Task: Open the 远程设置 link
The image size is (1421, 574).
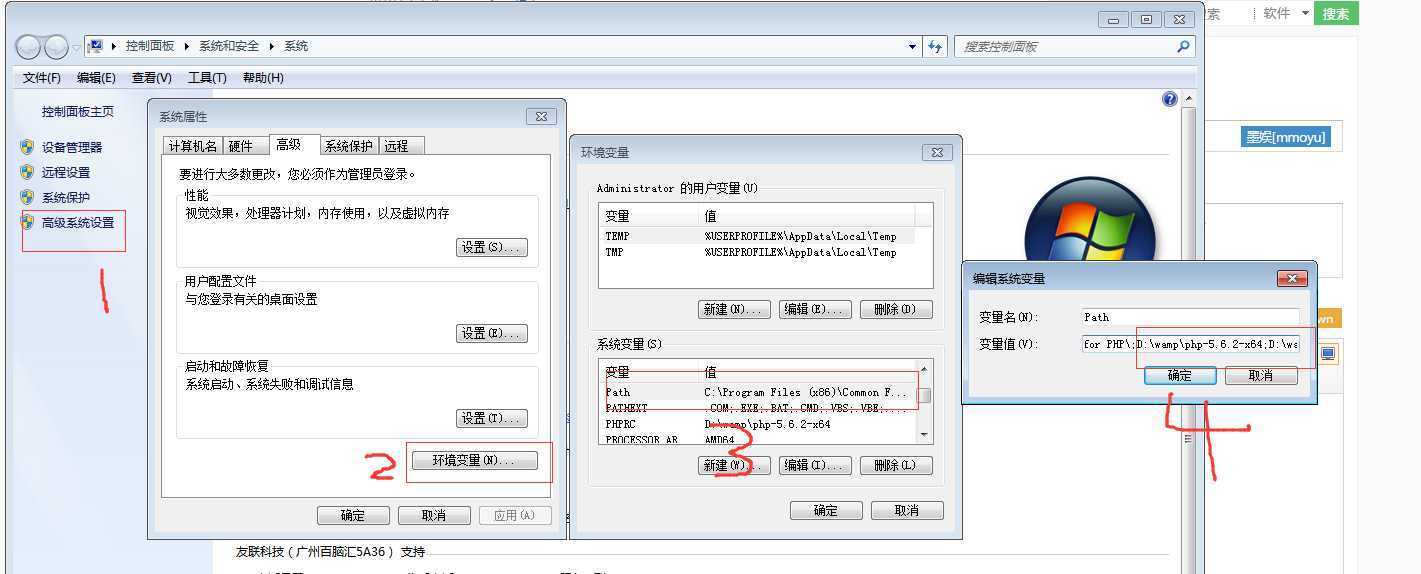Action: click(66, 172)
